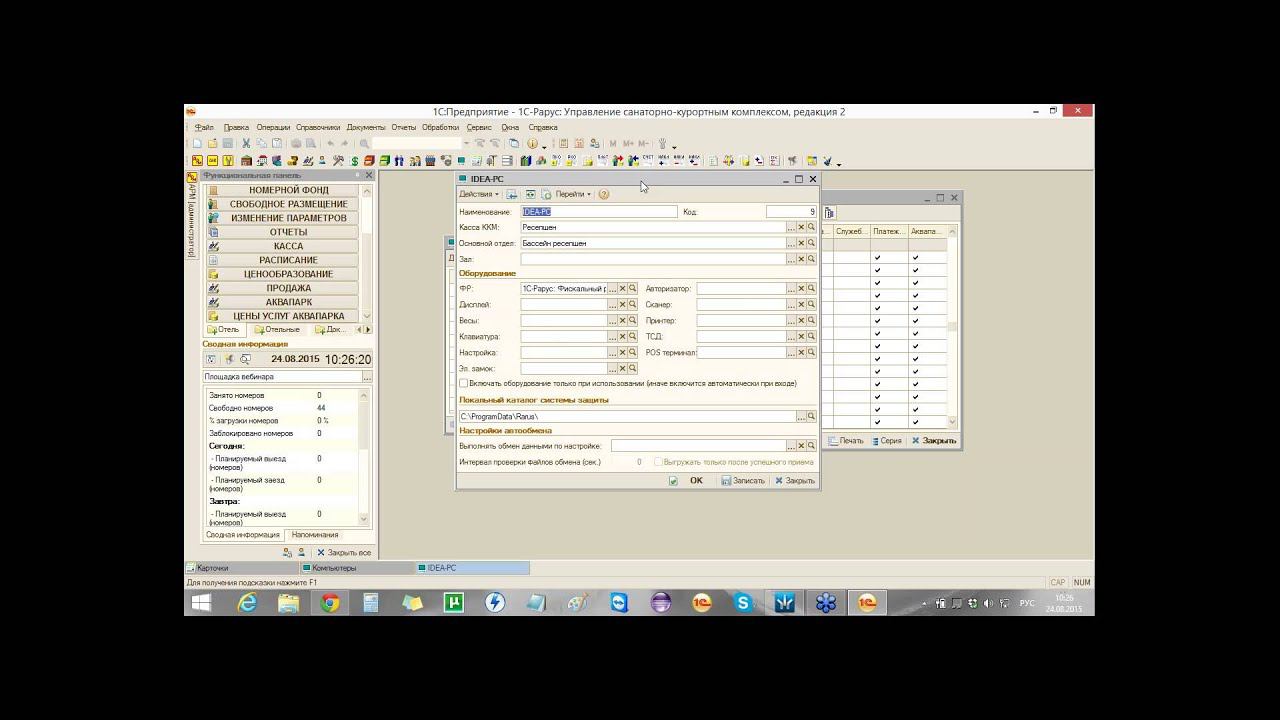This screenshot has width=1280, height=720.
Task: Toggle first checkmark in Аквапа column
Action: [x=915, y=258]
